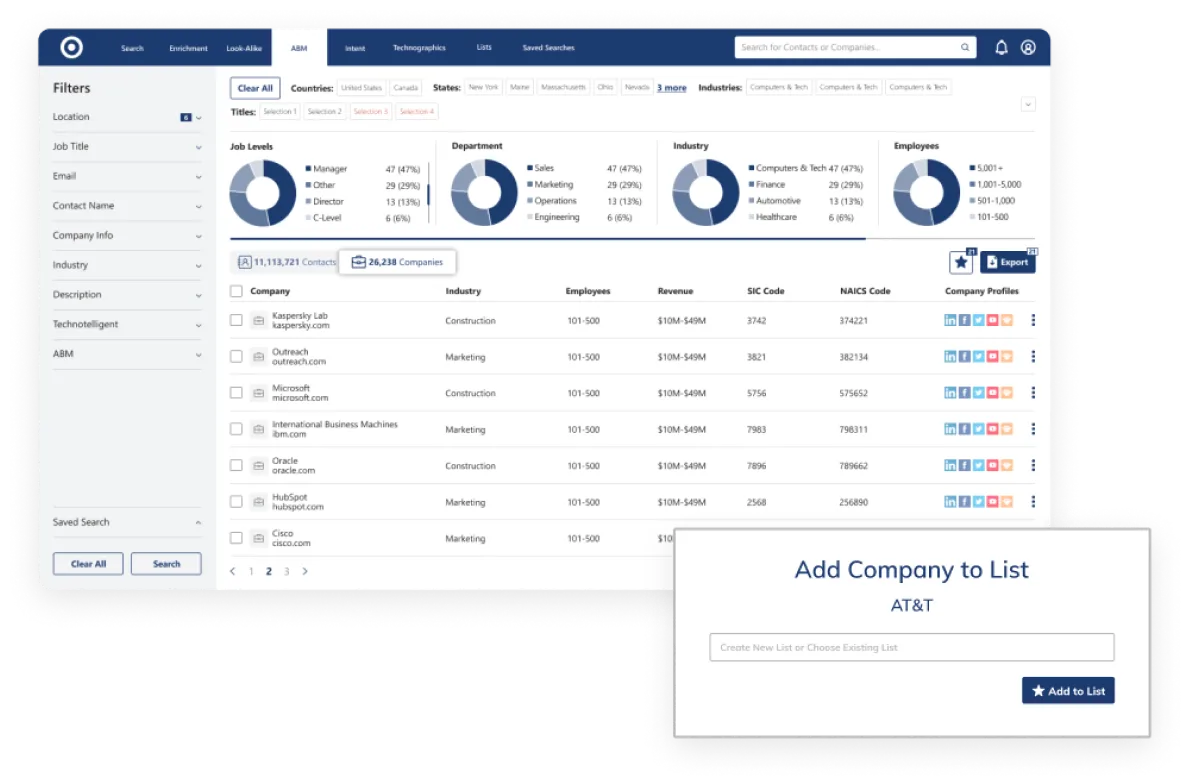Check the Oracle row checkbox
Image resolution: width=1186 pixels, height=782 pixels.
[237, 466]
